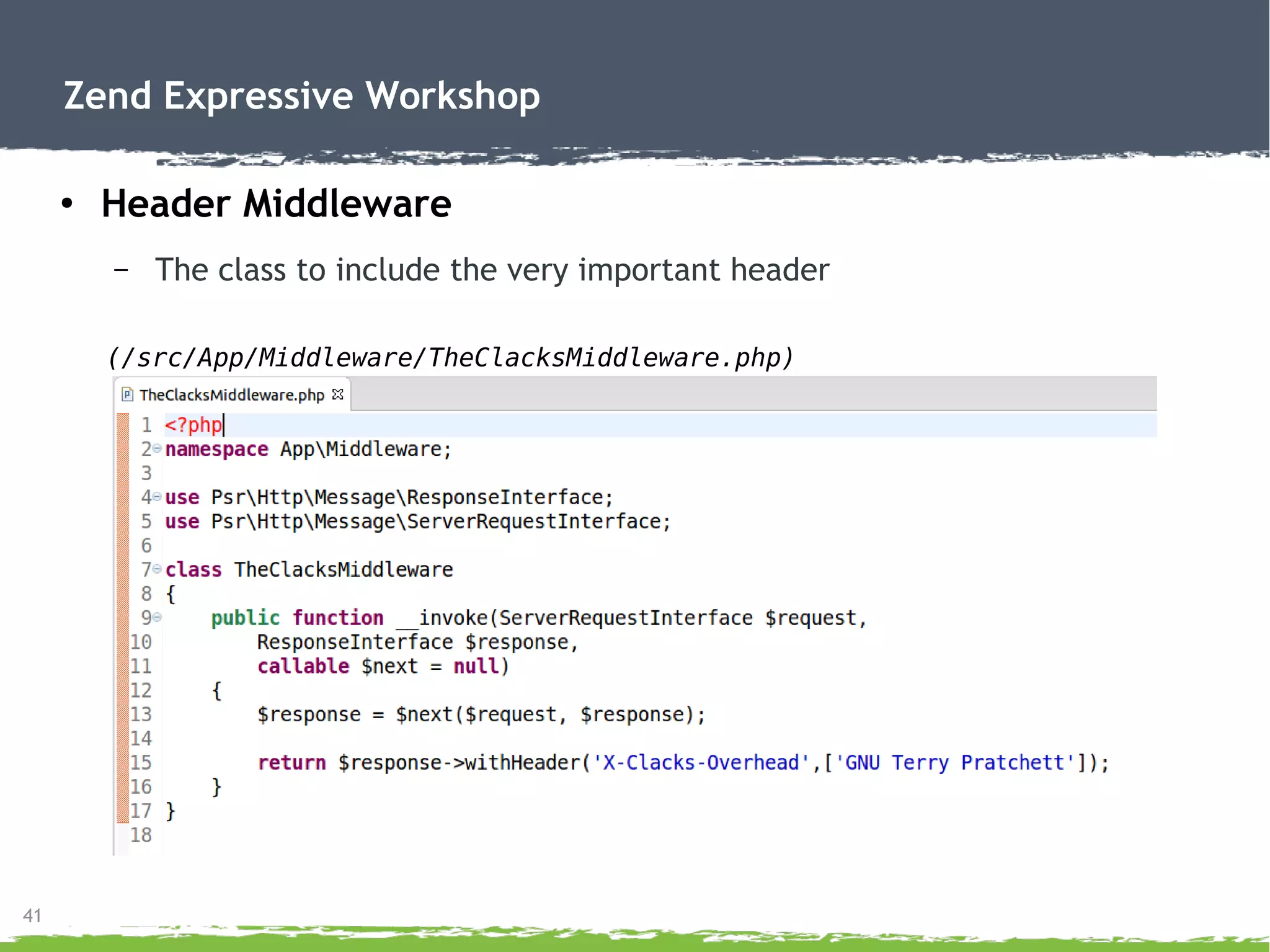Viewport: 1270px width, 952px height.
Task: Click the namespace App\Middleware line
Action: click(308, 449)
